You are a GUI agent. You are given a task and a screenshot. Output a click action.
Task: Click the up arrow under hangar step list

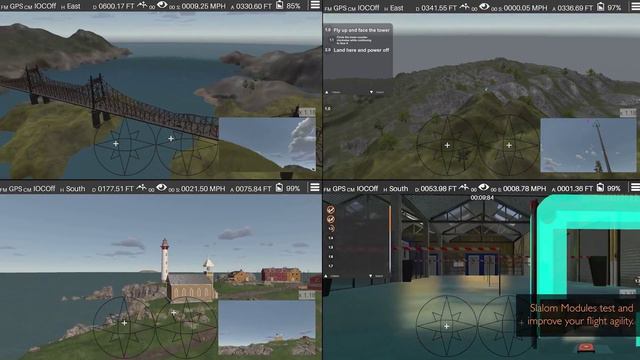(326, 276)
